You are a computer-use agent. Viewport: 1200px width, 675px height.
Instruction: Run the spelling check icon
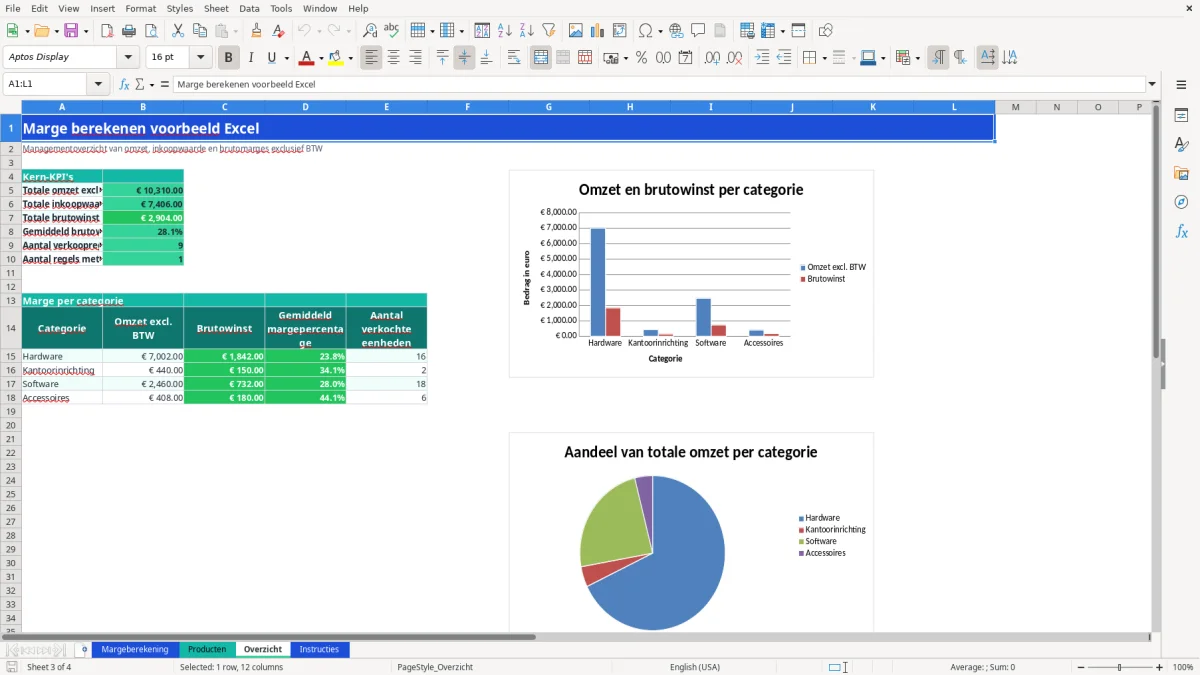392,31
